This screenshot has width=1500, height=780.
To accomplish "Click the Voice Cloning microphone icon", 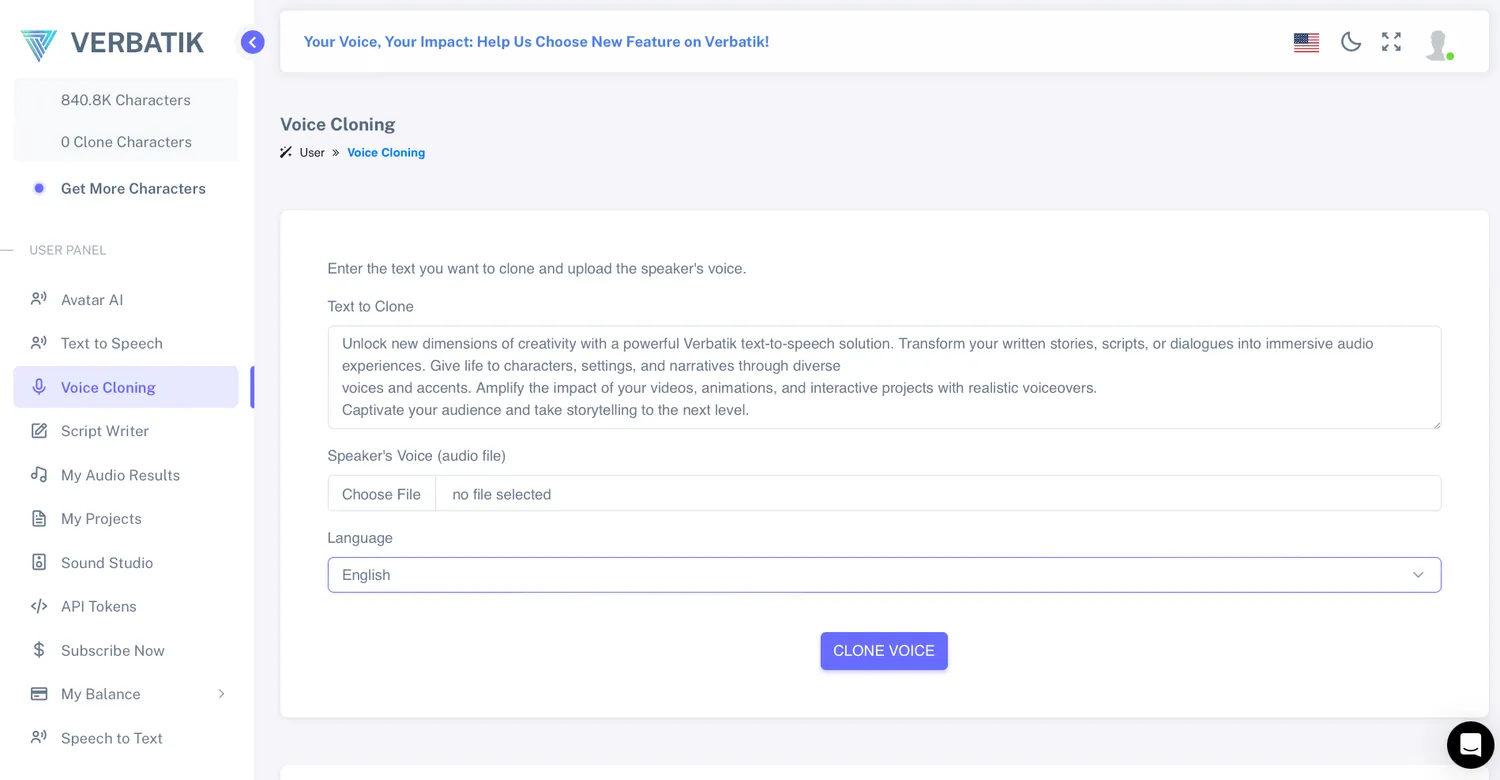I will [39, 387].
